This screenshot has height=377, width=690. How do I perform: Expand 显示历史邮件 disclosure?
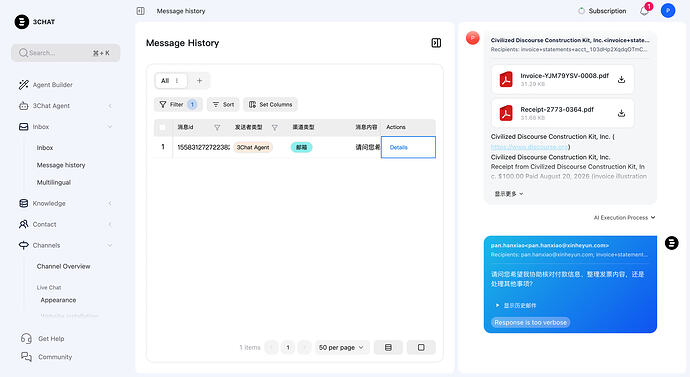pos(516,305)
